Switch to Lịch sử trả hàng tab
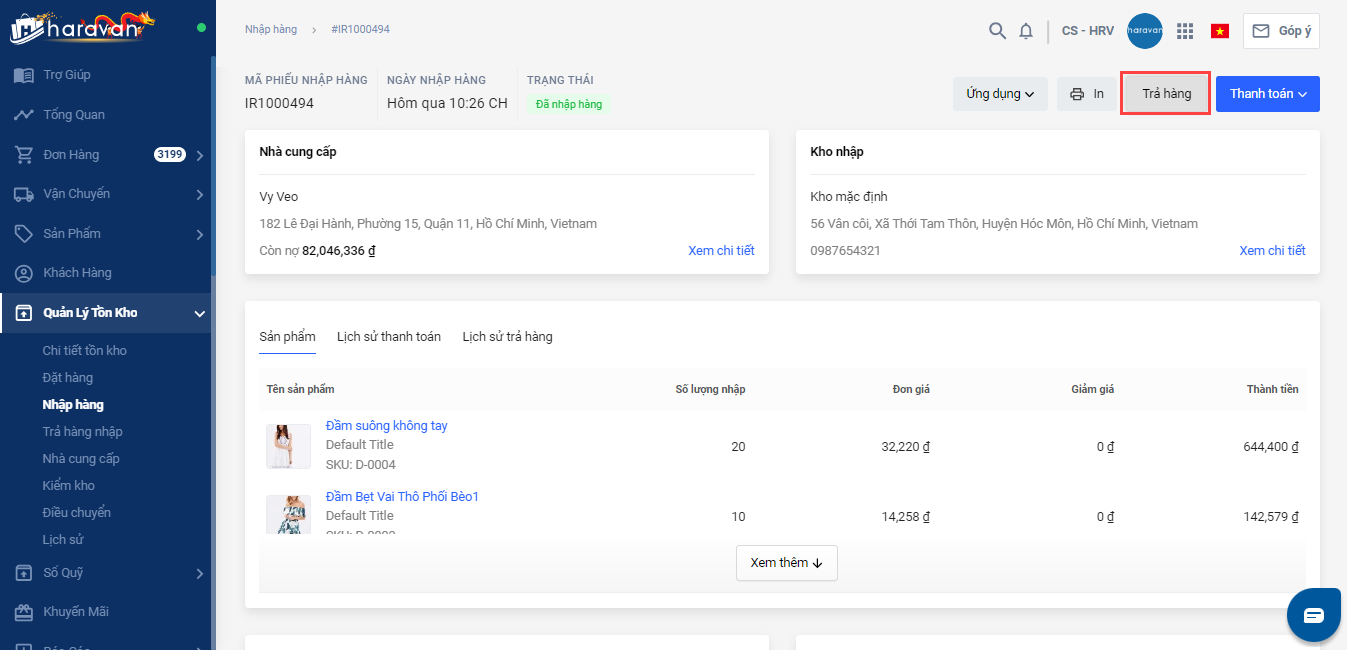 [x=507, y=337]
